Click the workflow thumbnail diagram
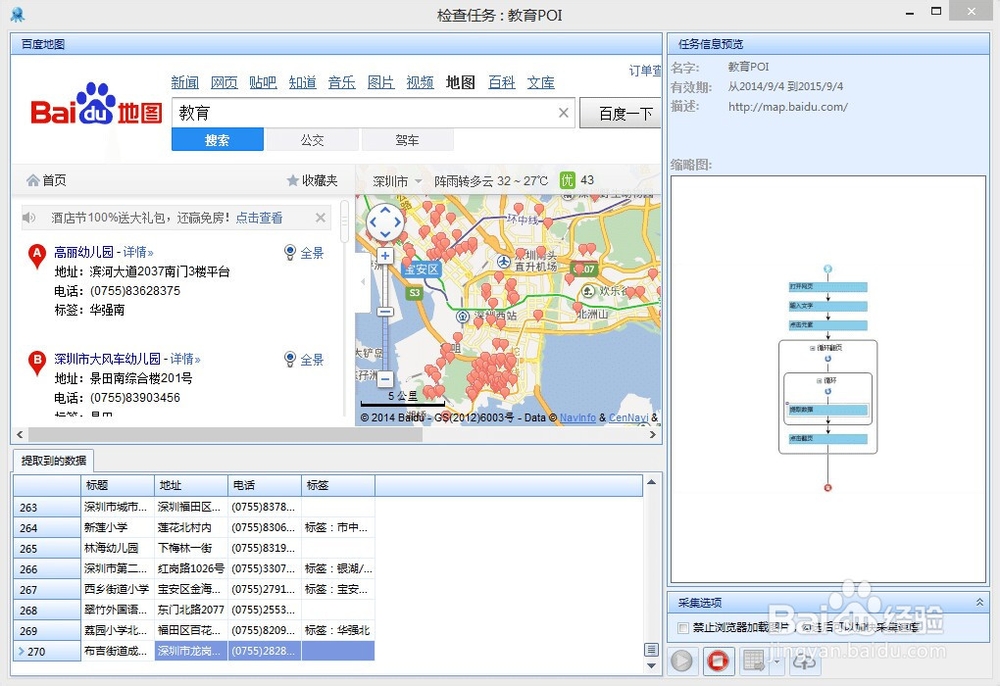1000x686 pixels. (828, 378)
